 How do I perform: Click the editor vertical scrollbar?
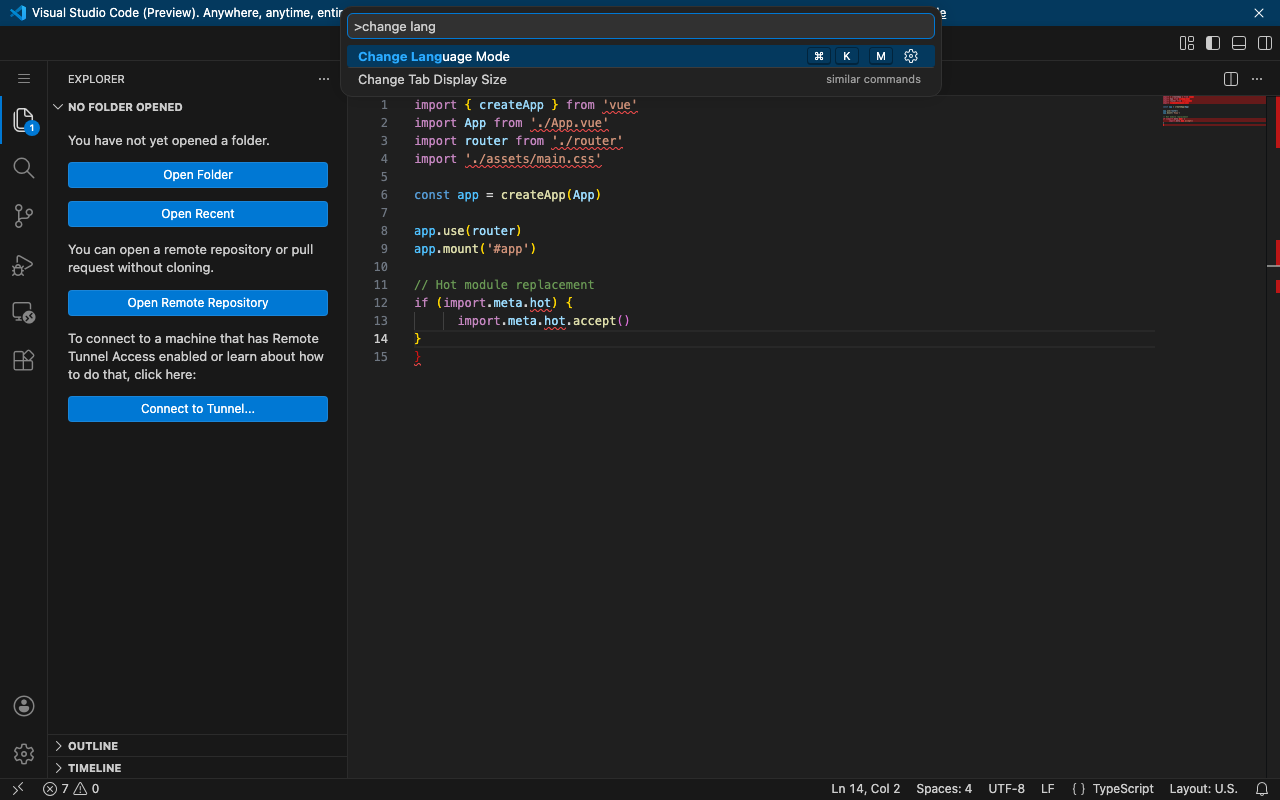coord(1273,437)
